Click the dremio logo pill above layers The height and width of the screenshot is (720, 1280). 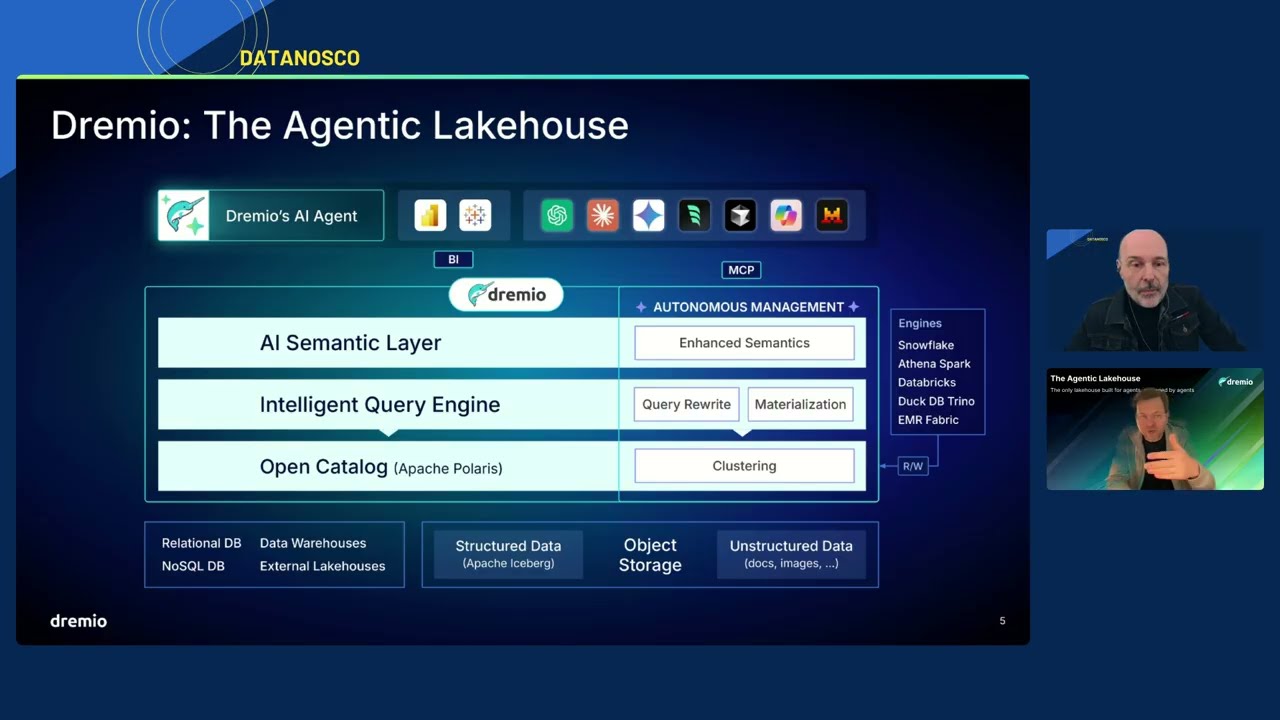coord(506,294)
